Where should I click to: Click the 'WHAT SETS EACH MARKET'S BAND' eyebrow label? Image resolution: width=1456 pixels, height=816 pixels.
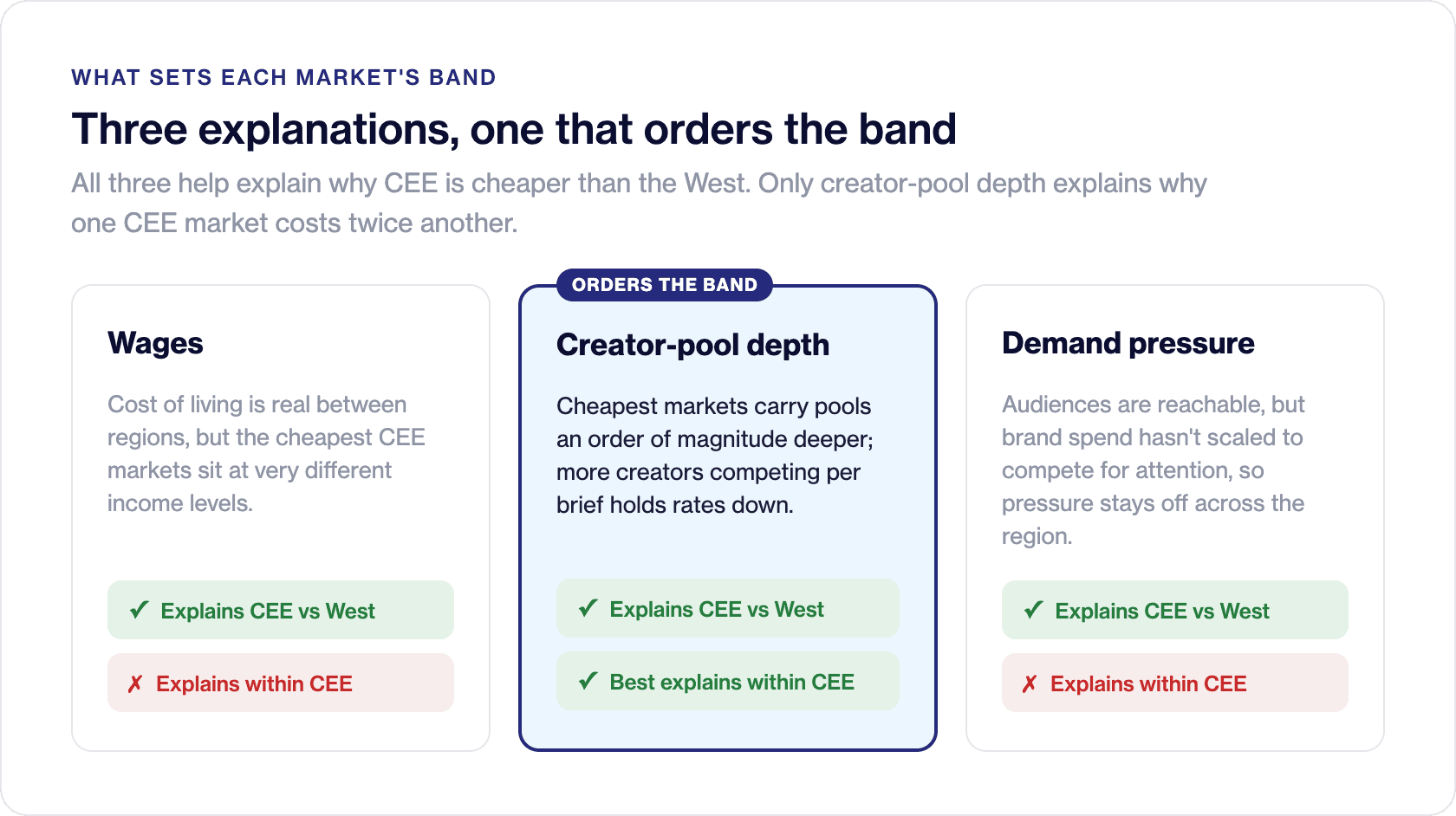click(x=283, y=77)
